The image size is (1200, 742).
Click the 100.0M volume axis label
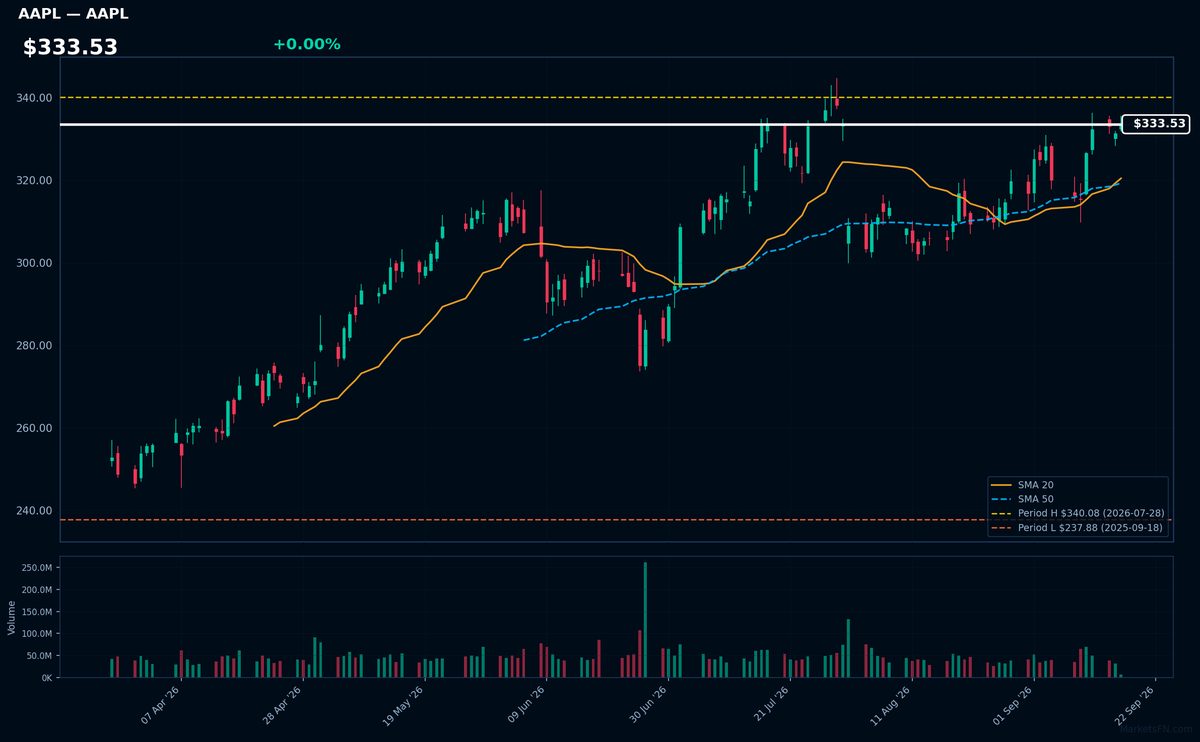point(36,634)
